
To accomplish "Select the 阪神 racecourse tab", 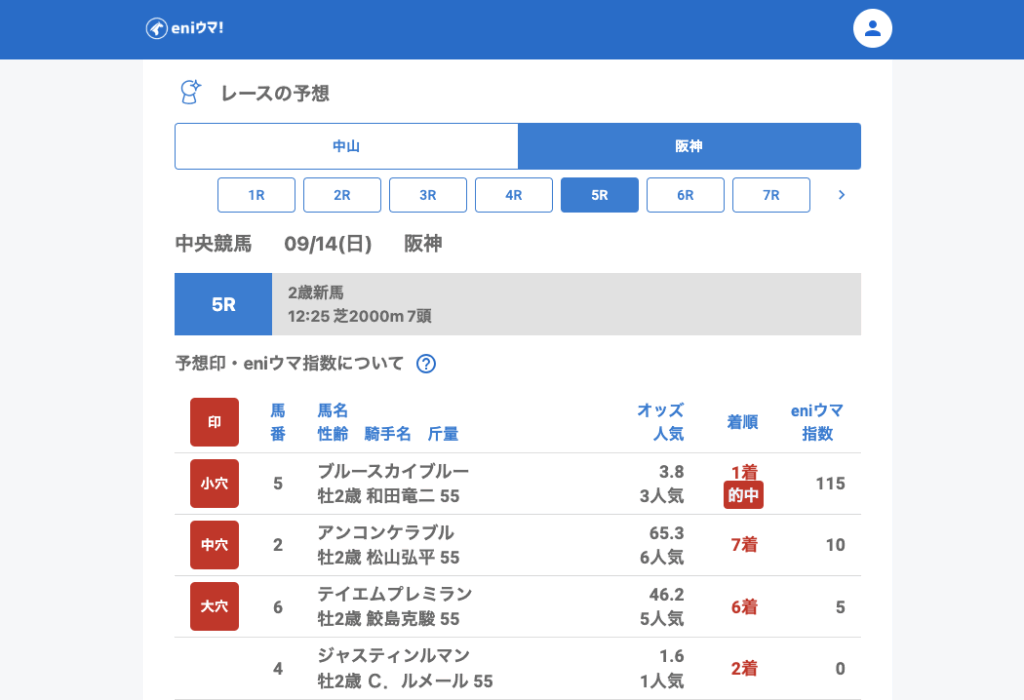I will (x=689, y=146).
